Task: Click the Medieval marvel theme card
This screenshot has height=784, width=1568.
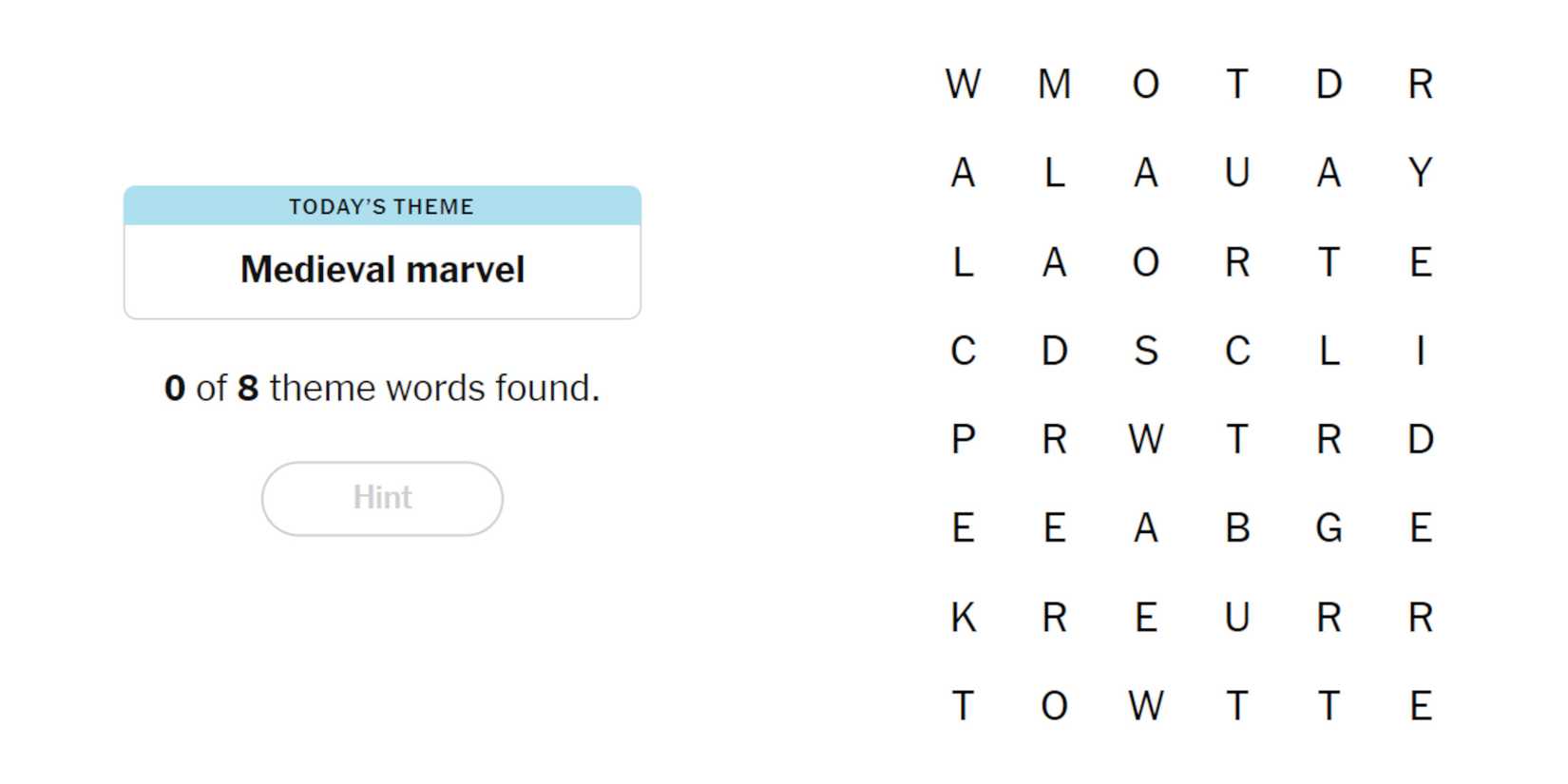Action: click(382, 253)
